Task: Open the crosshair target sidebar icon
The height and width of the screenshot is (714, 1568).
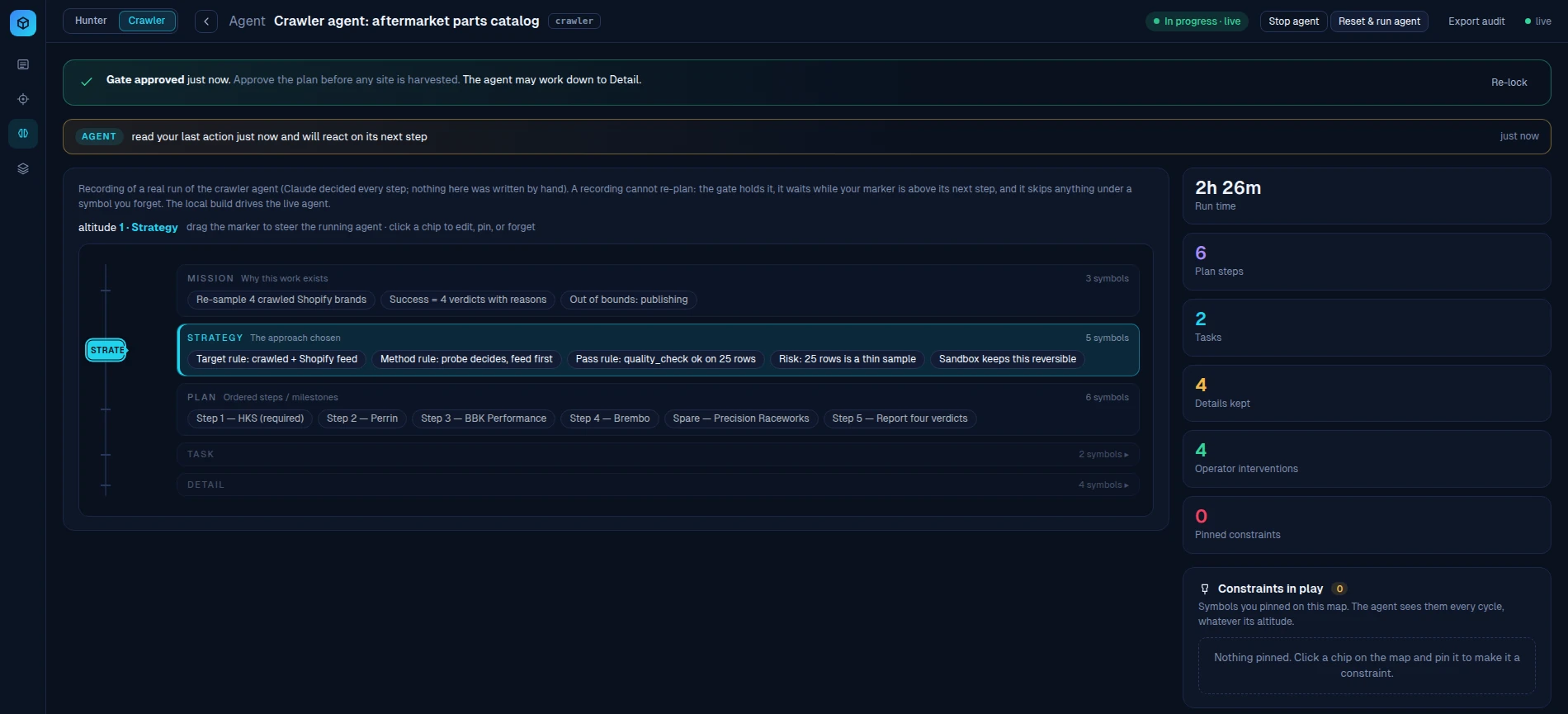Action: click(23, 99)
